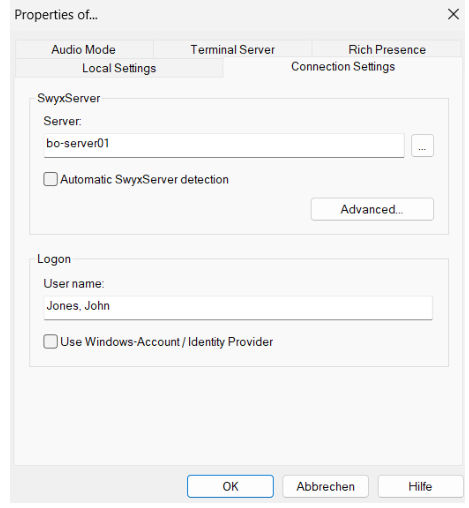Select the Connection Settings tab
The height and width of the screenshot is (508, 469).
coord(343,67)
